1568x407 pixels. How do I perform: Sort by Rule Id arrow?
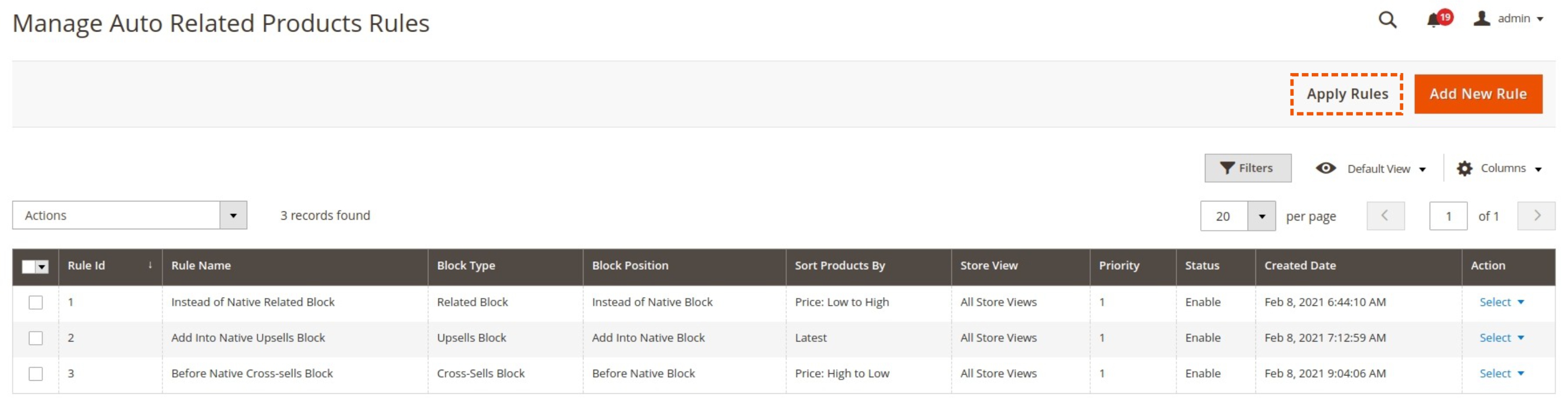(150, 264)
